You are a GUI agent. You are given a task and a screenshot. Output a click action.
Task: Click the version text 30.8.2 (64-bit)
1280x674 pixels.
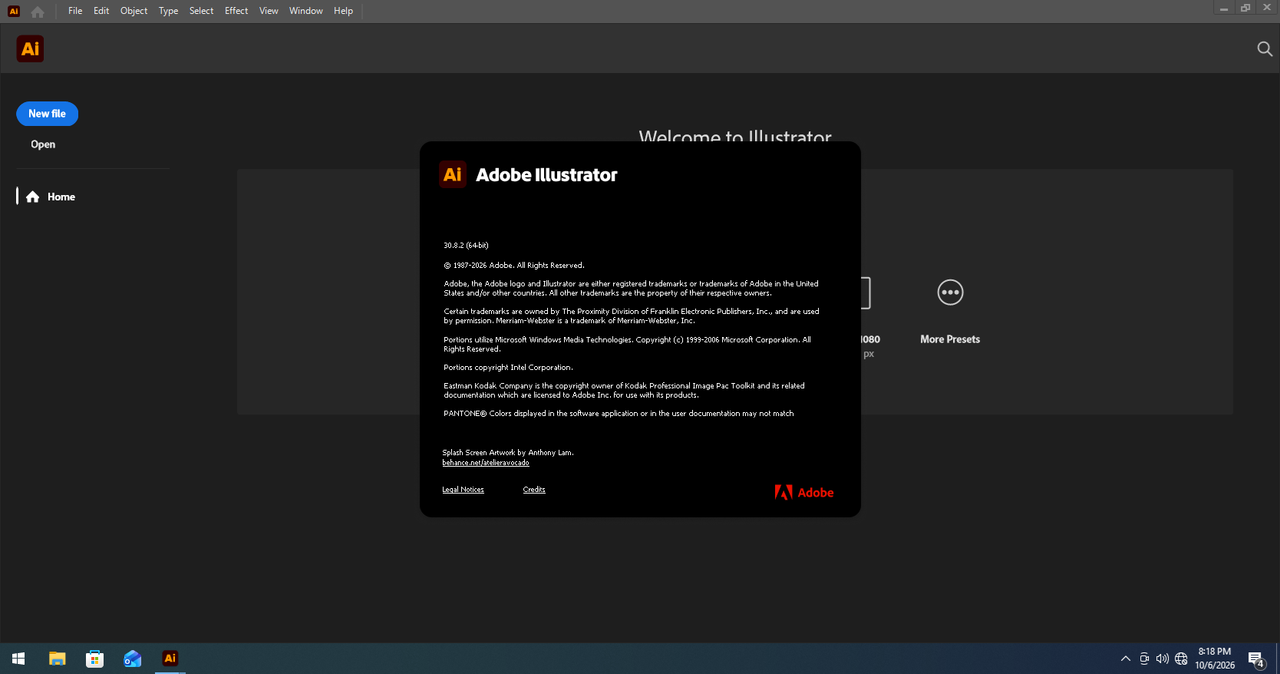click(466, 245)
